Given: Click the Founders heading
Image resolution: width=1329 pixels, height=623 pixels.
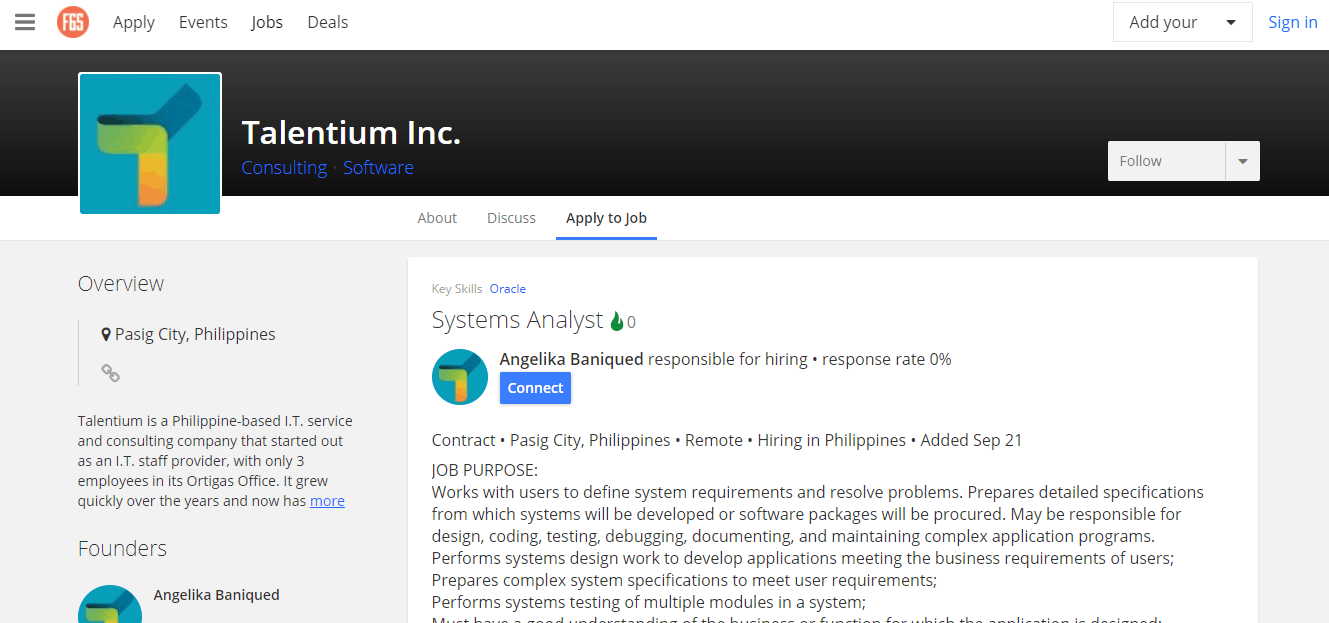Looking at the screenshot, I should [122, 549].
